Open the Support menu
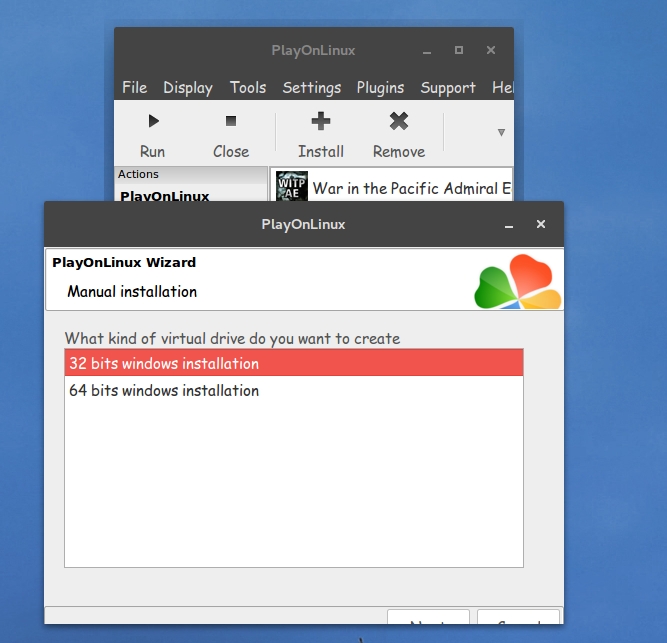The width and height of the screenshot is (667, 643). click(448, 88)
